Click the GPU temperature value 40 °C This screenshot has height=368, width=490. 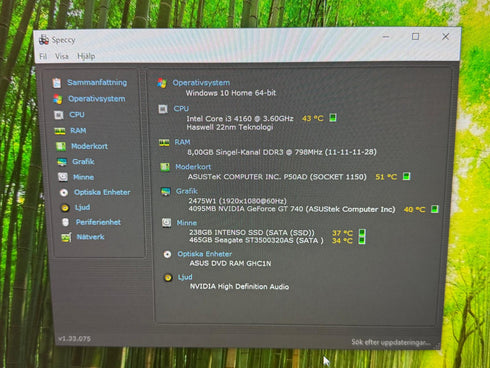click(x=415, y=209)
